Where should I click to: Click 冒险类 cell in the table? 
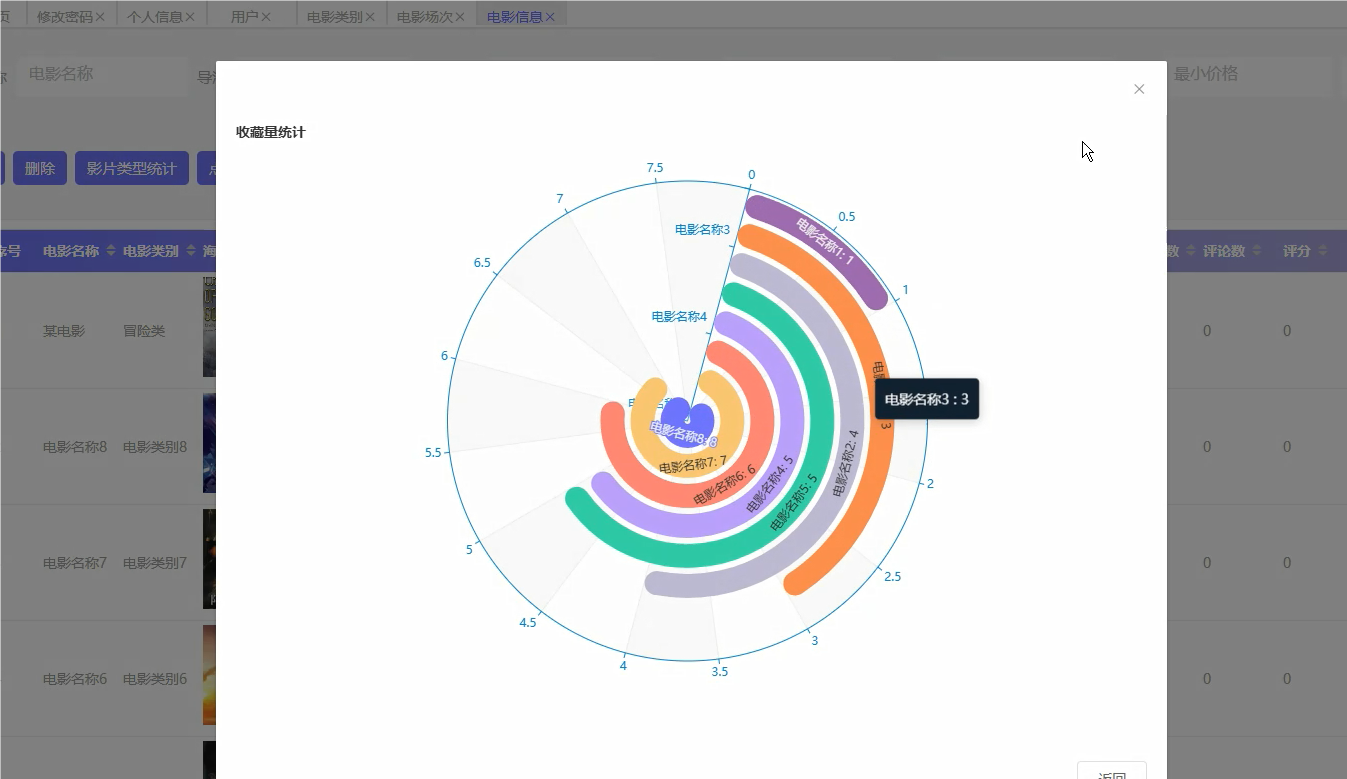point(144,331)
